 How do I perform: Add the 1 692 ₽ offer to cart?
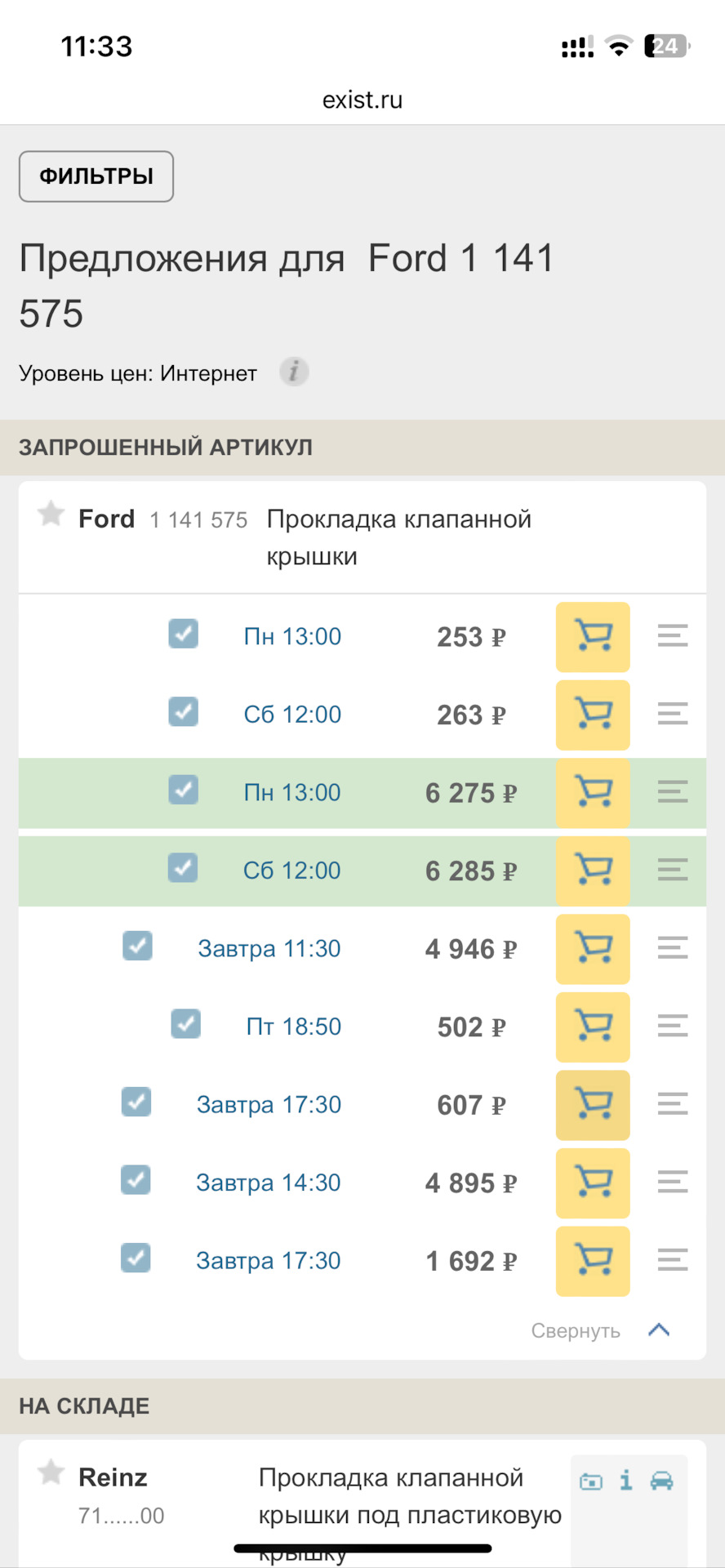[593, 1262]
